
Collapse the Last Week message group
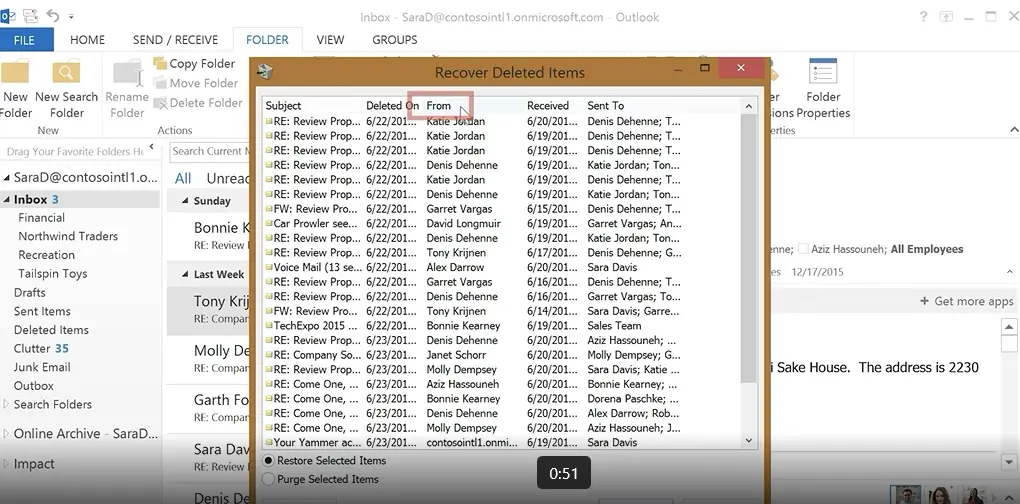(x=185, y=274)
